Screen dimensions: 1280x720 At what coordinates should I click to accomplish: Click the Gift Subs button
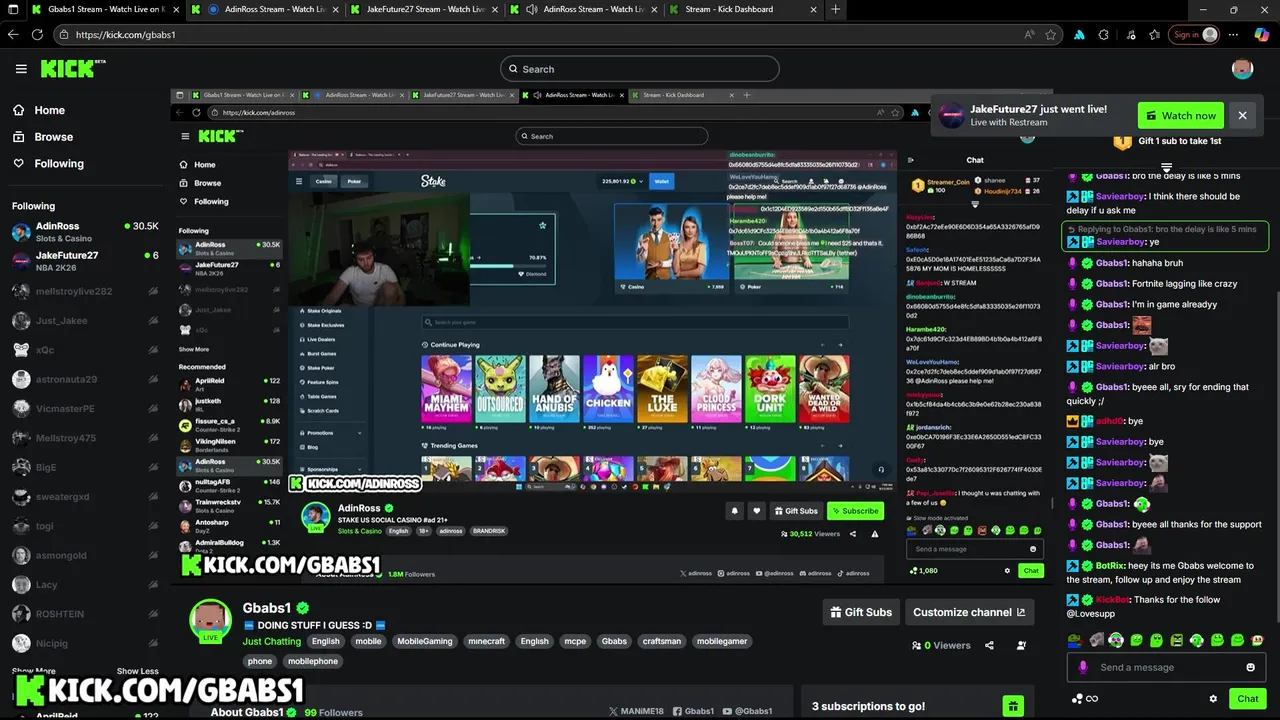point(861,612)
